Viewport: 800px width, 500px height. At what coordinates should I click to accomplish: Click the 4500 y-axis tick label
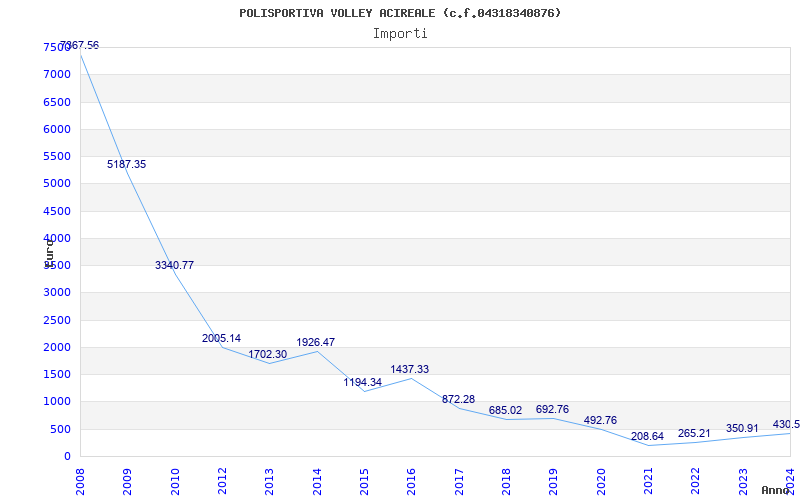(57, 211)
